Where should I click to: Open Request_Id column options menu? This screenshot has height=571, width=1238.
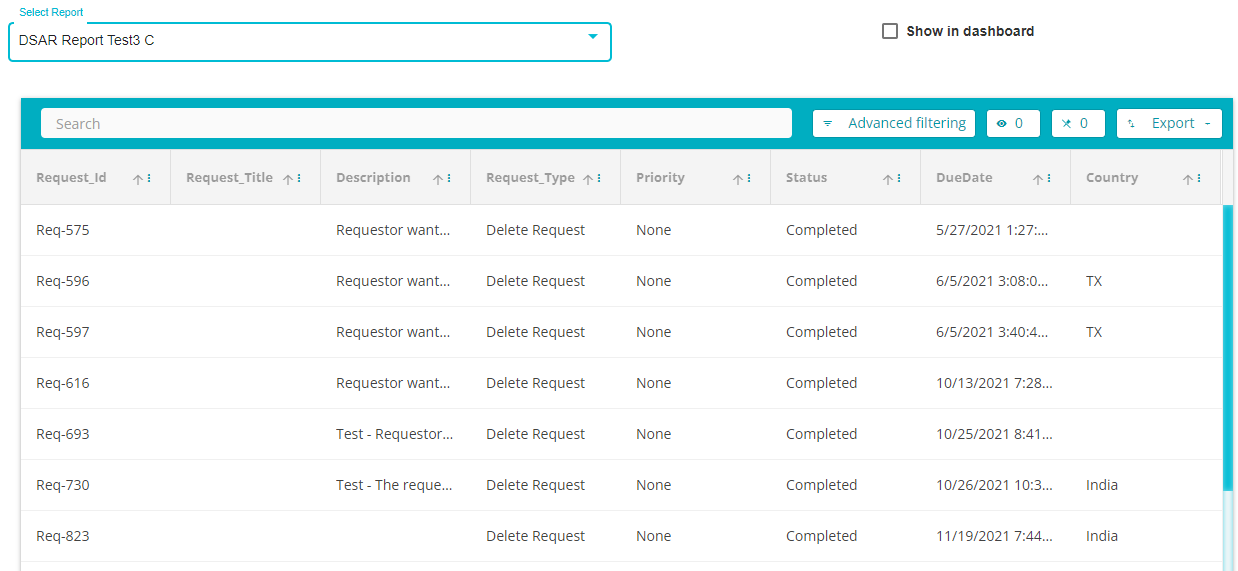tap(149, 179)
